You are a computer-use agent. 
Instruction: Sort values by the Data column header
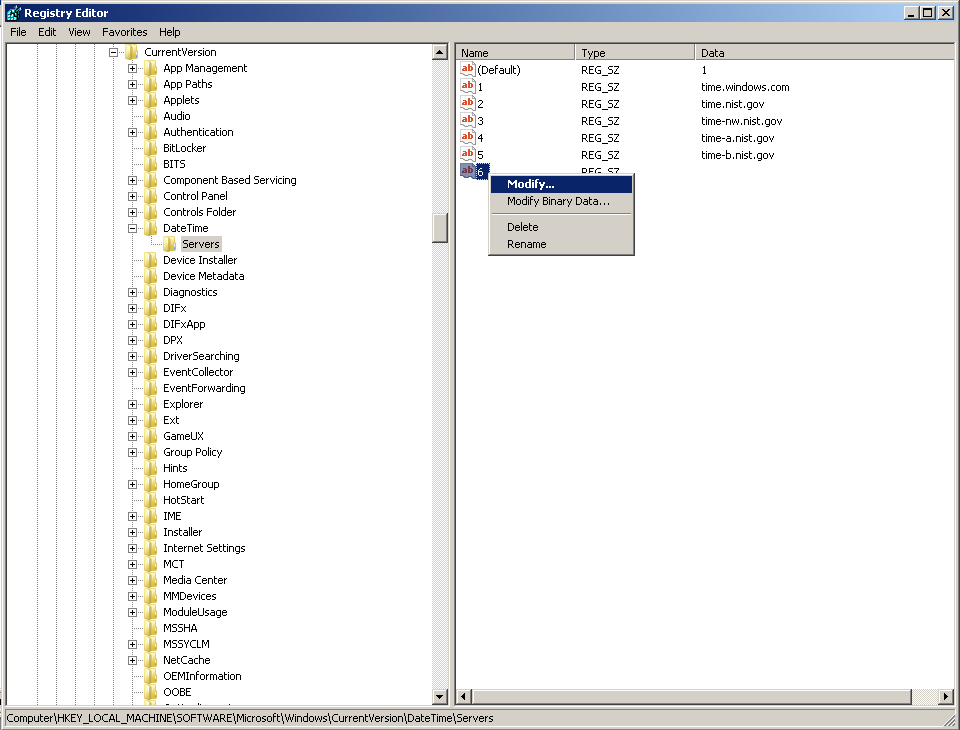(823, 53)
